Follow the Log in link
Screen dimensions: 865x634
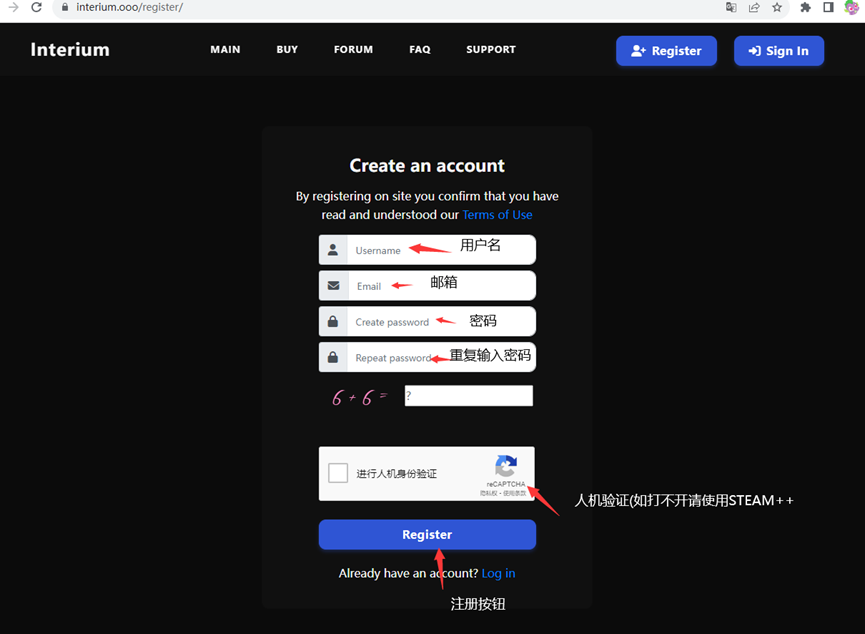point(498,573)
